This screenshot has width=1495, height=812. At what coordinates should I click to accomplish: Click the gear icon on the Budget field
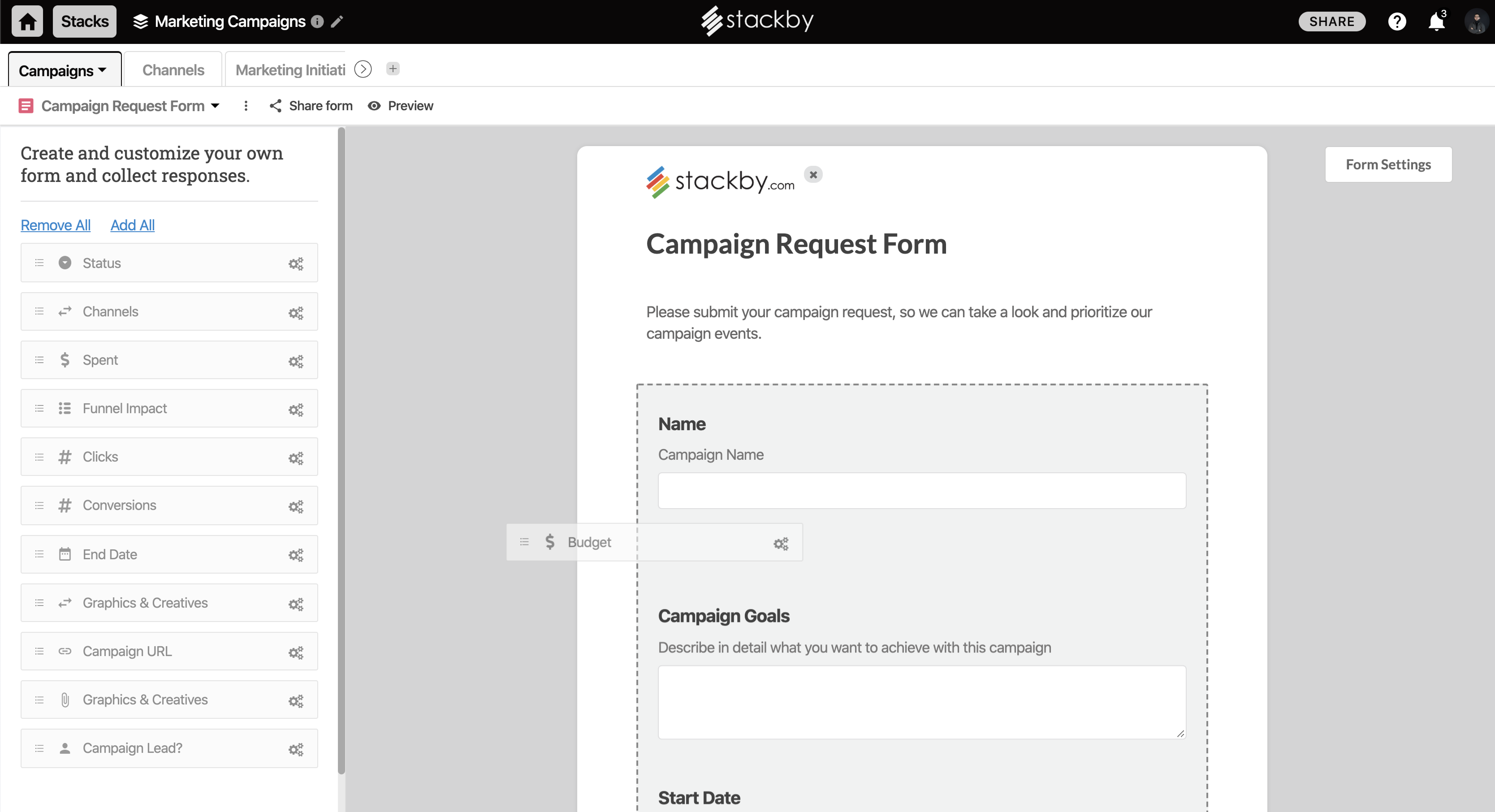(x=781, y=543)
